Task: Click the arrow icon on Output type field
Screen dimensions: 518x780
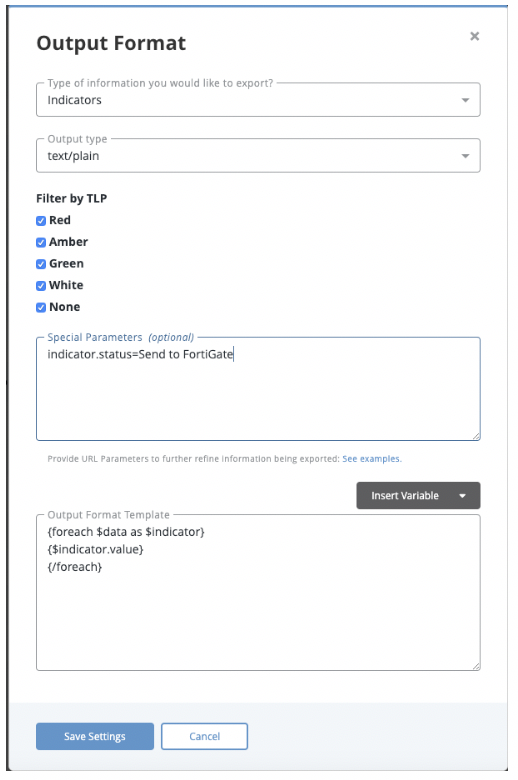Action: click(x=465, y=156)
